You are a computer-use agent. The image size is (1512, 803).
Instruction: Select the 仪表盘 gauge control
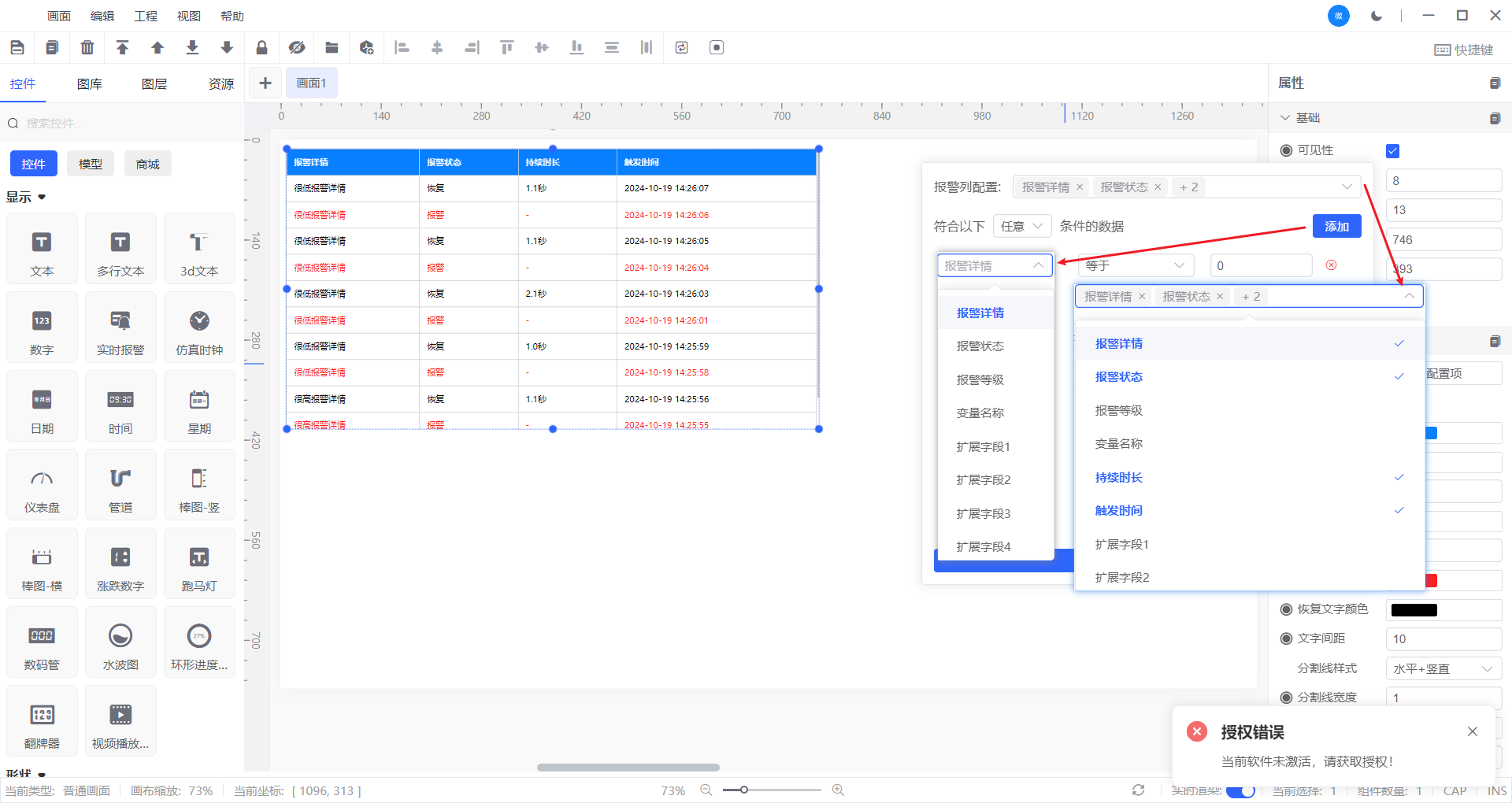click(x=42, y=485)
